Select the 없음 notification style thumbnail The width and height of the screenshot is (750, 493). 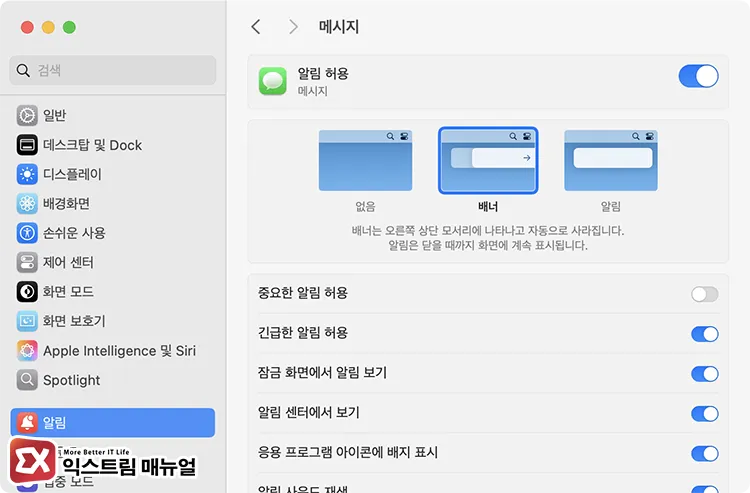coord(365,160)
